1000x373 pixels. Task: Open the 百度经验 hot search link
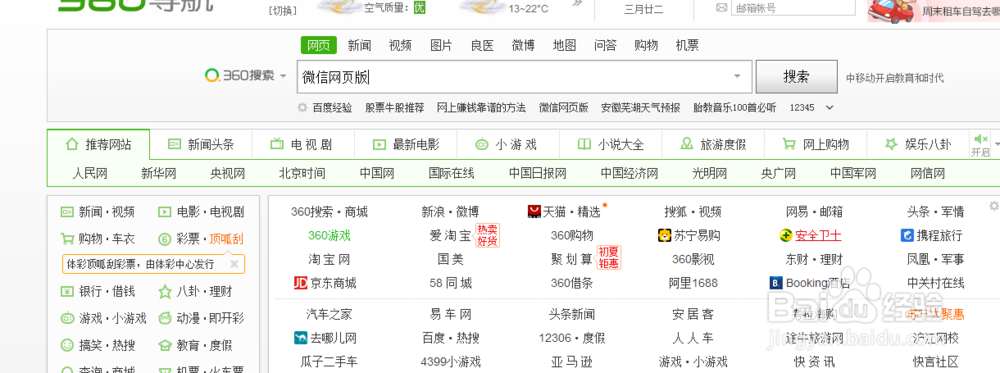coord(332,108)
